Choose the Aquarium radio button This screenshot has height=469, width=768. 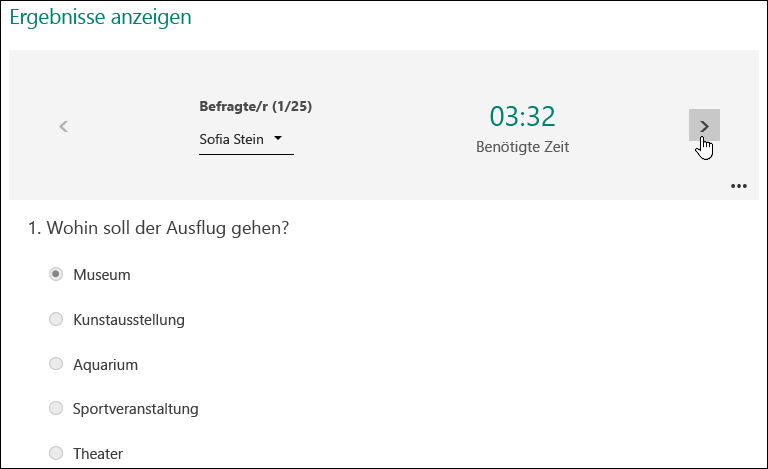coord(56,364)
